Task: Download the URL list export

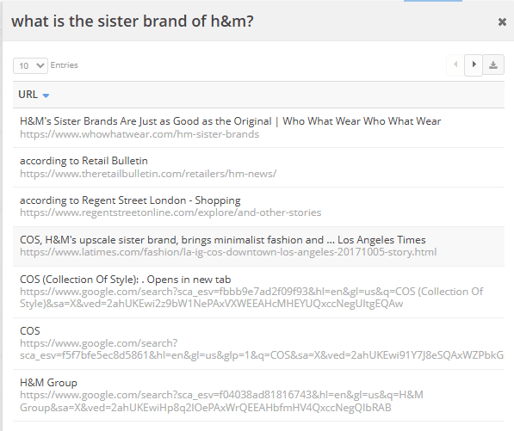Action: pyautogui.click(x=493, y=65)
